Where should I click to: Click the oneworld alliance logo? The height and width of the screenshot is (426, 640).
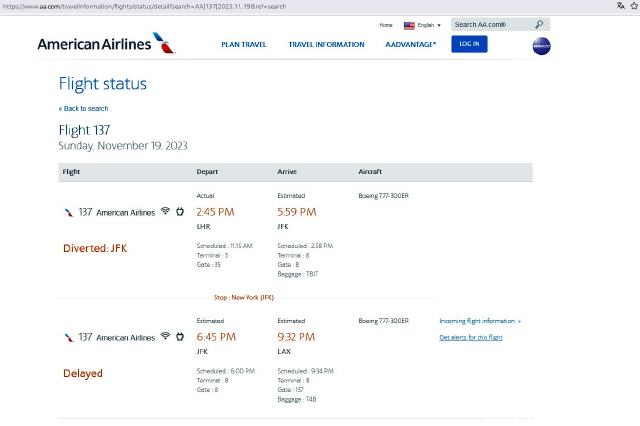click(541, 46)
